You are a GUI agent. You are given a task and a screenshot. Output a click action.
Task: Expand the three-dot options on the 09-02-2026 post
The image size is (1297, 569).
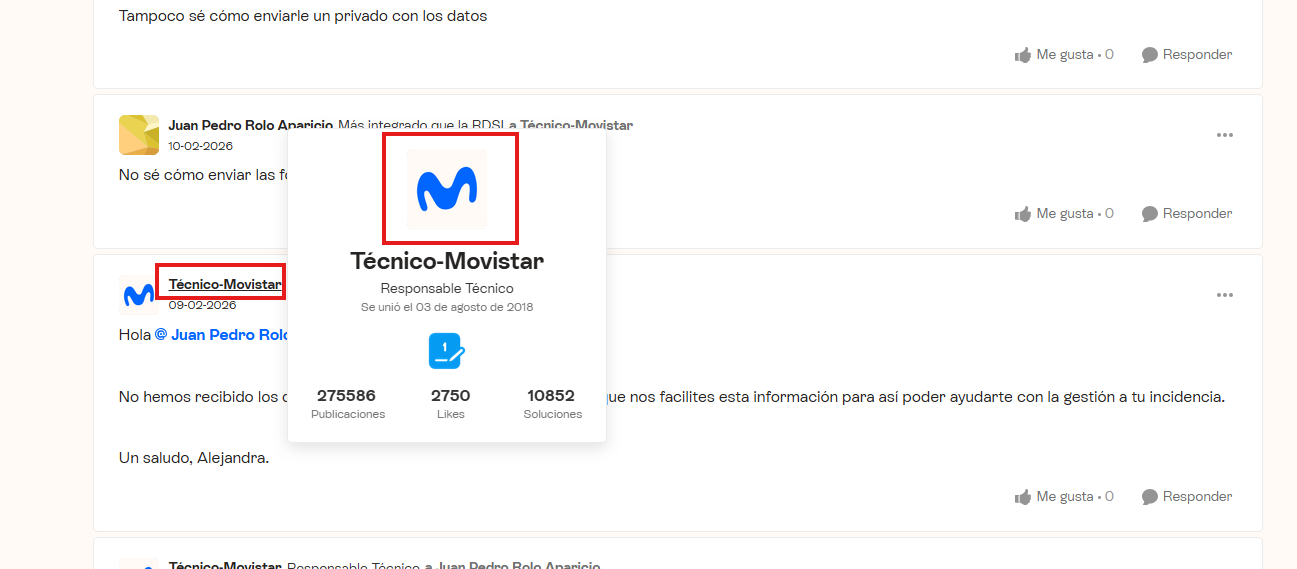coord(1224,295)
